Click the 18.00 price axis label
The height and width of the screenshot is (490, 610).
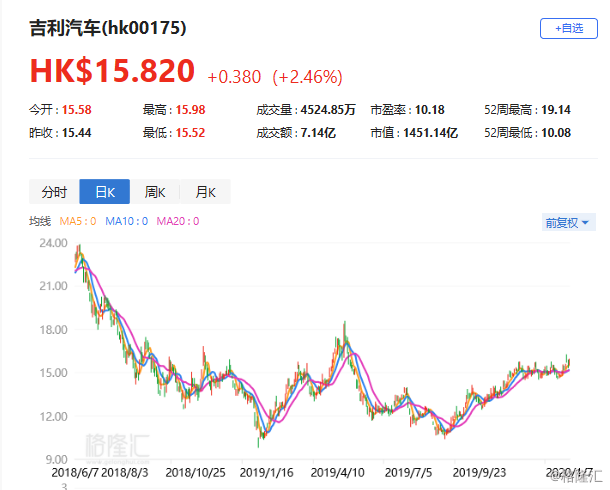click(x=53, y=330)
